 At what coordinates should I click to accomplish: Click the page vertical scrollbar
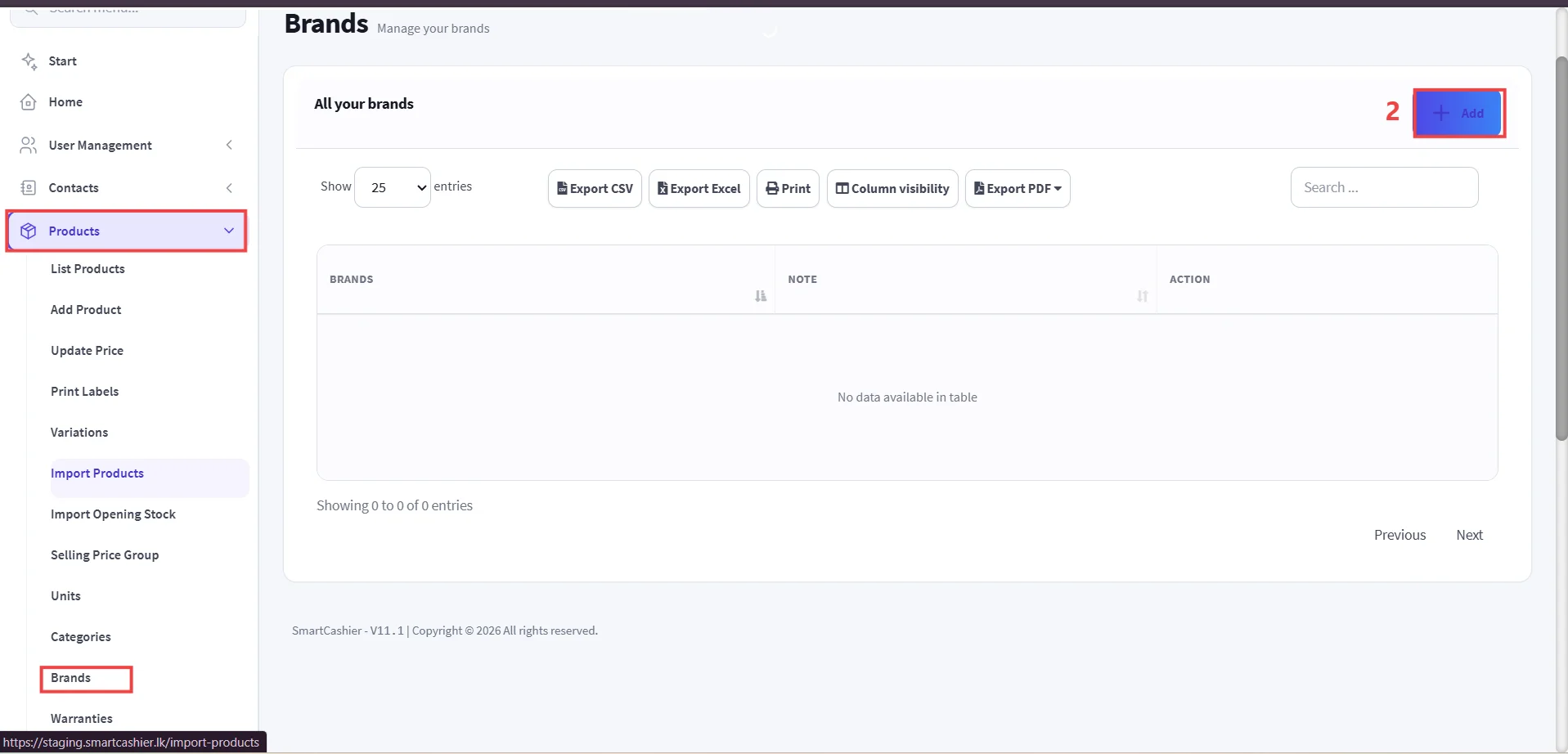[1561, 249]
